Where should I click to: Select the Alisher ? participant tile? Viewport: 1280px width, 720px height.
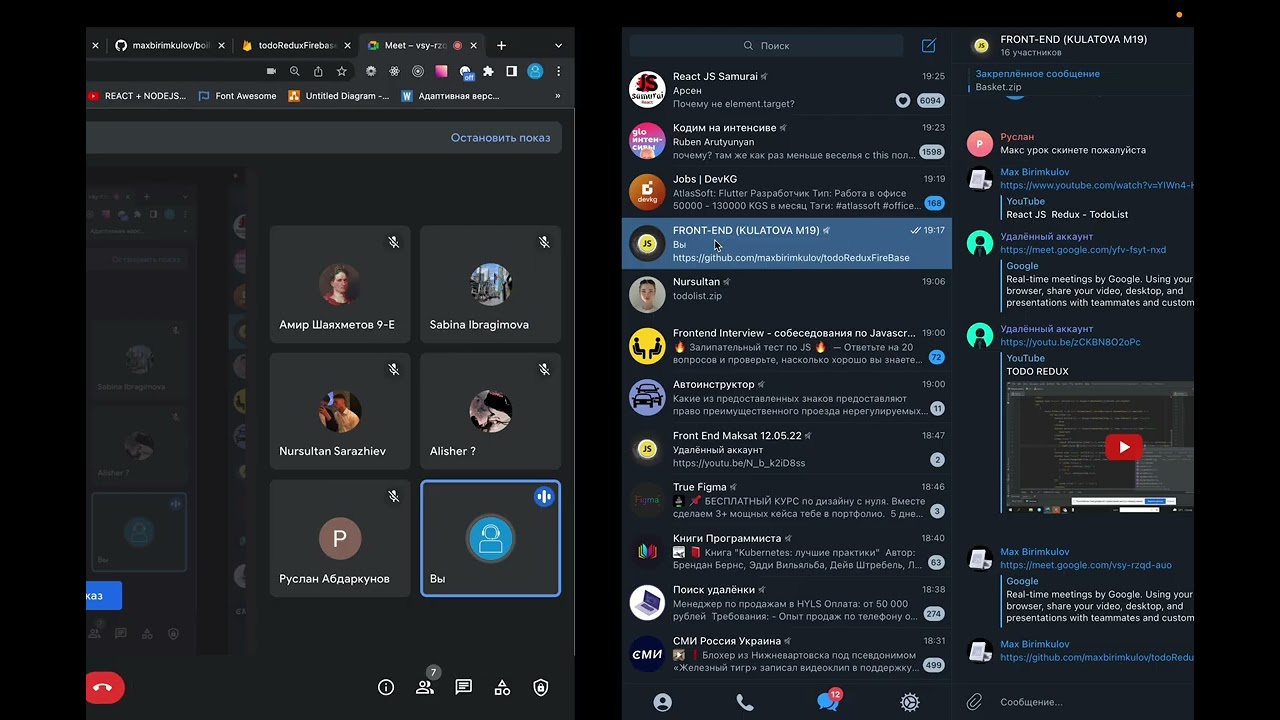[490, 411]
